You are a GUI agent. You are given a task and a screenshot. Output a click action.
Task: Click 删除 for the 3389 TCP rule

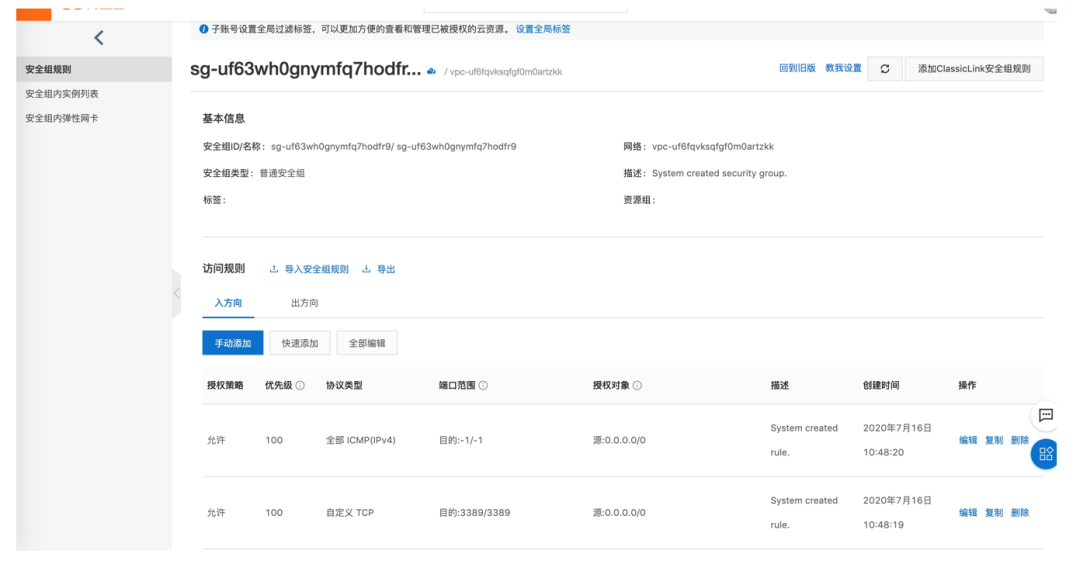pos(1020,513)
